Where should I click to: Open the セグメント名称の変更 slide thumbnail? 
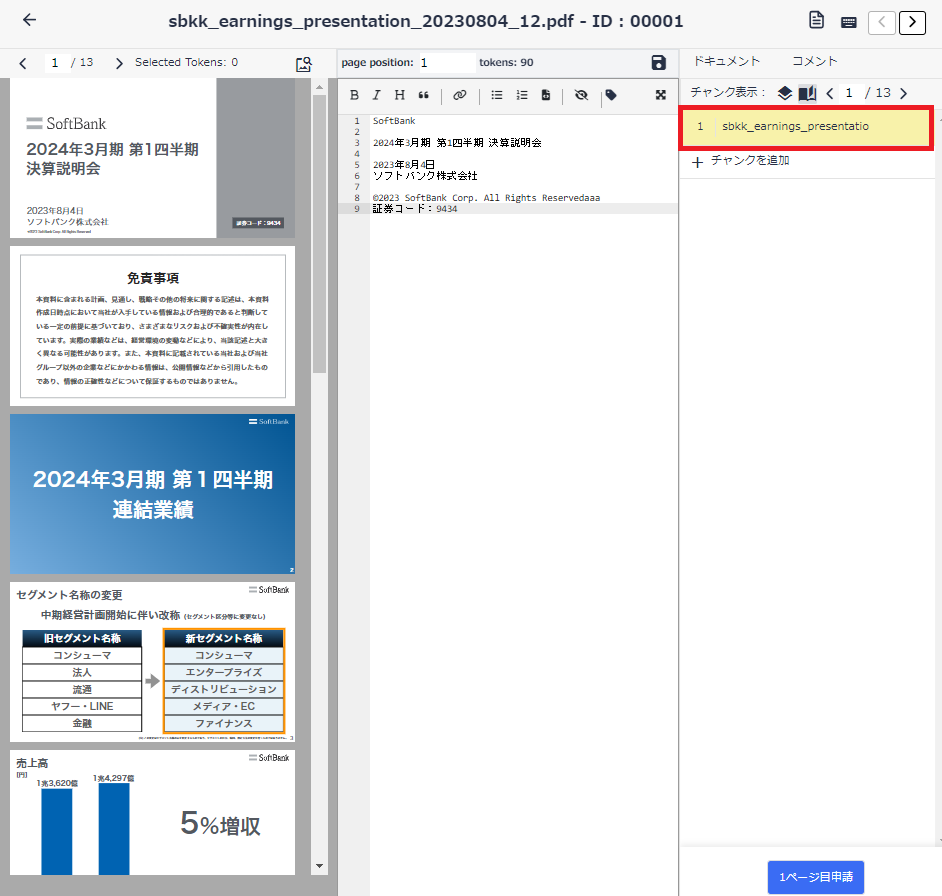pos(153,662)
